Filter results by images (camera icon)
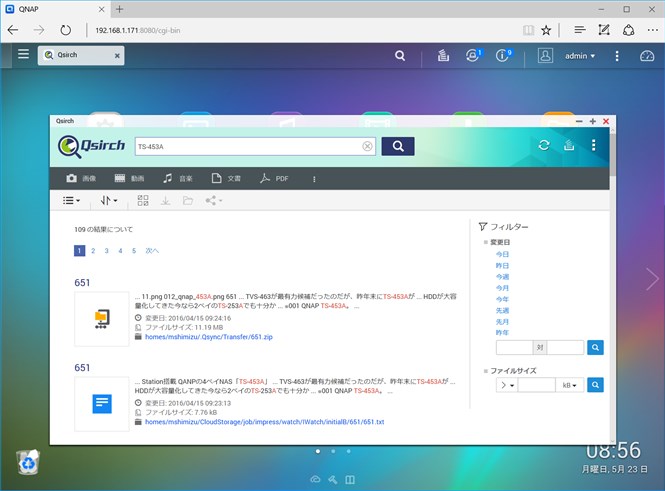This screenshot has width=665, height=491. point(81,179)
